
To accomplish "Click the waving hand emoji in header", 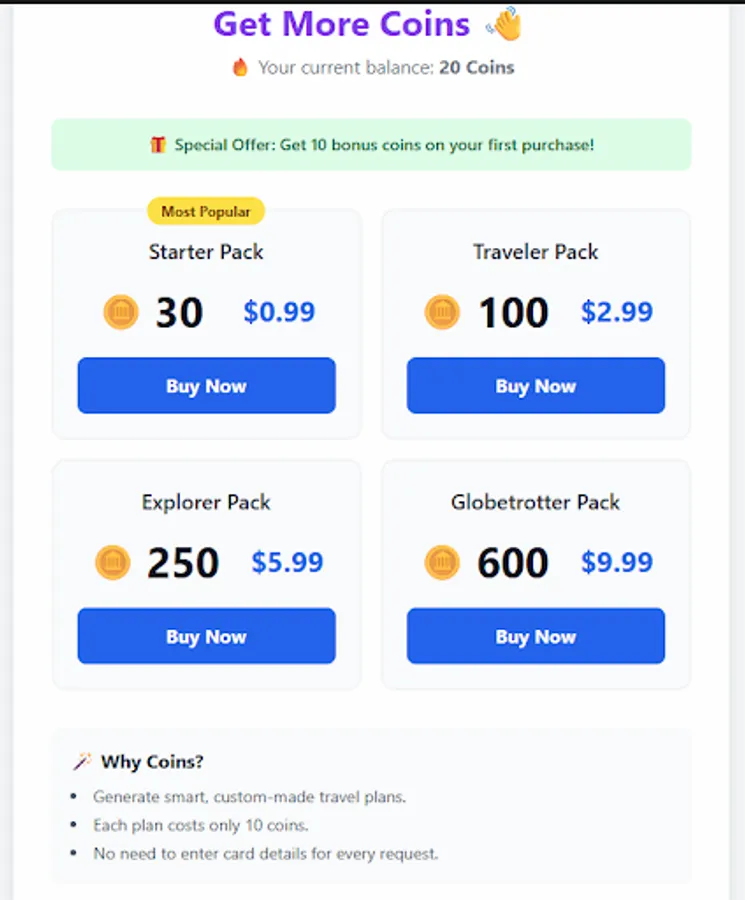I will [x=504, y=24].
